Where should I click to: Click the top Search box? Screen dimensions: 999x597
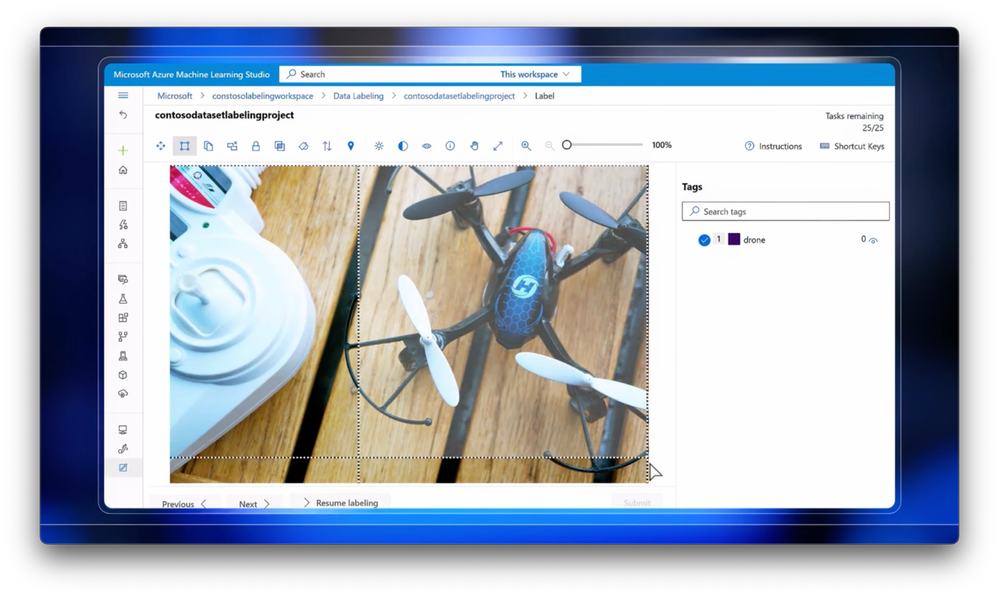(389, 74)
